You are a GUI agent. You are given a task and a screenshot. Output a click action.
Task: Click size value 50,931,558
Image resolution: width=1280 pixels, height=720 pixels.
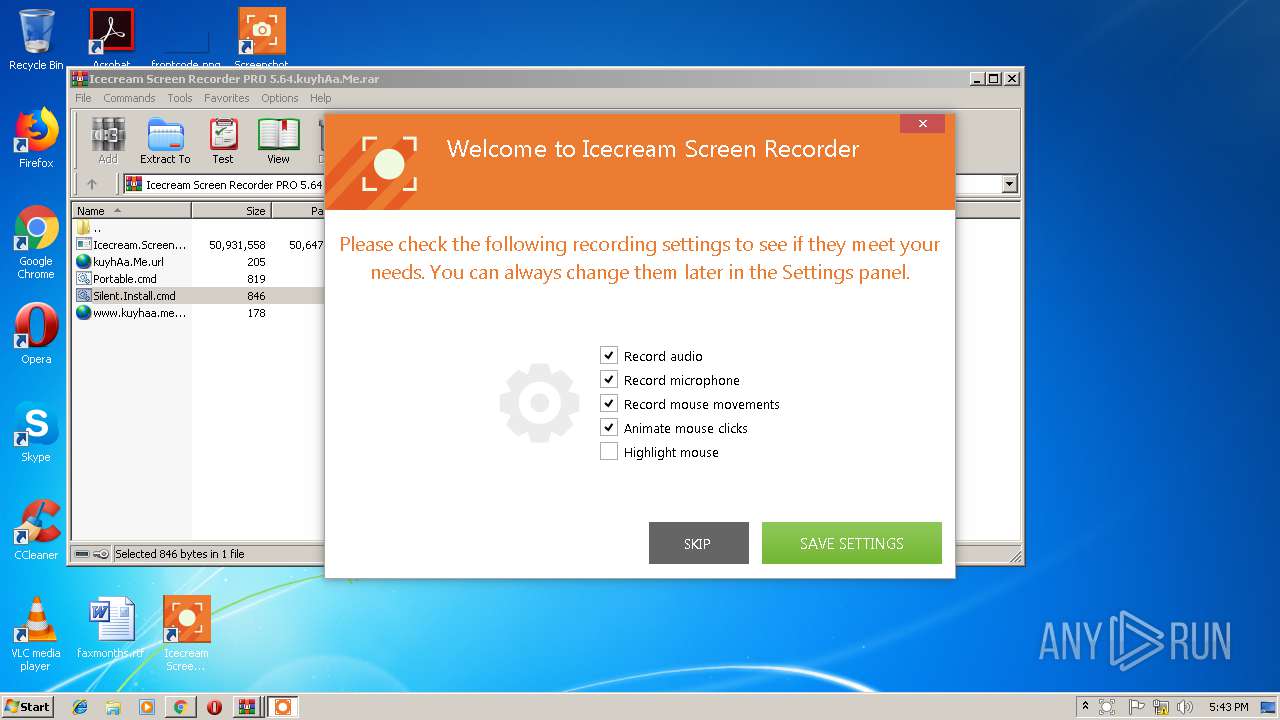(x=237, y=245)
